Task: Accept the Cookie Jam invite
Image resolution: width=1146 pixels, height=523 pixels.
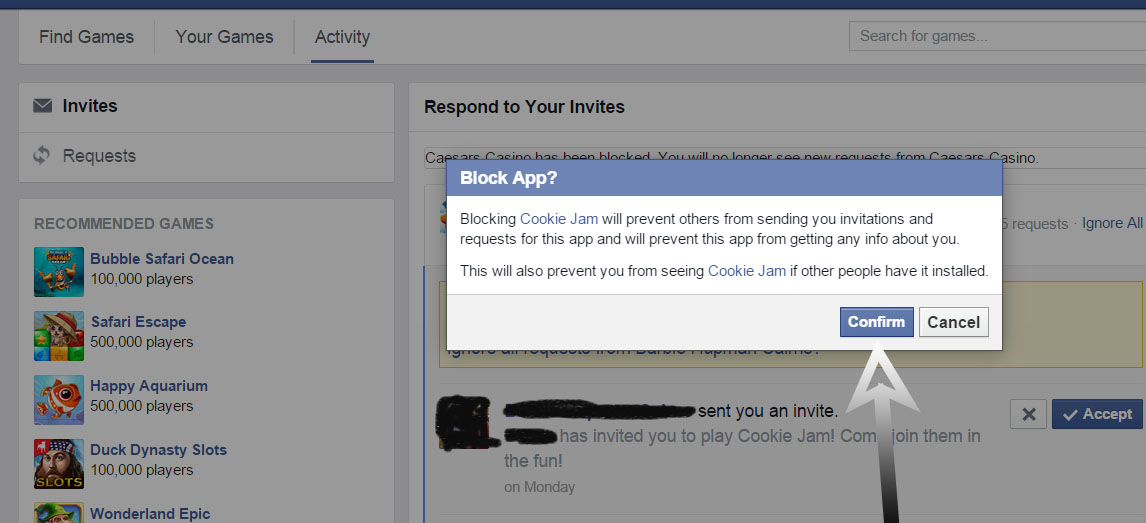Action: (1097, 414)
